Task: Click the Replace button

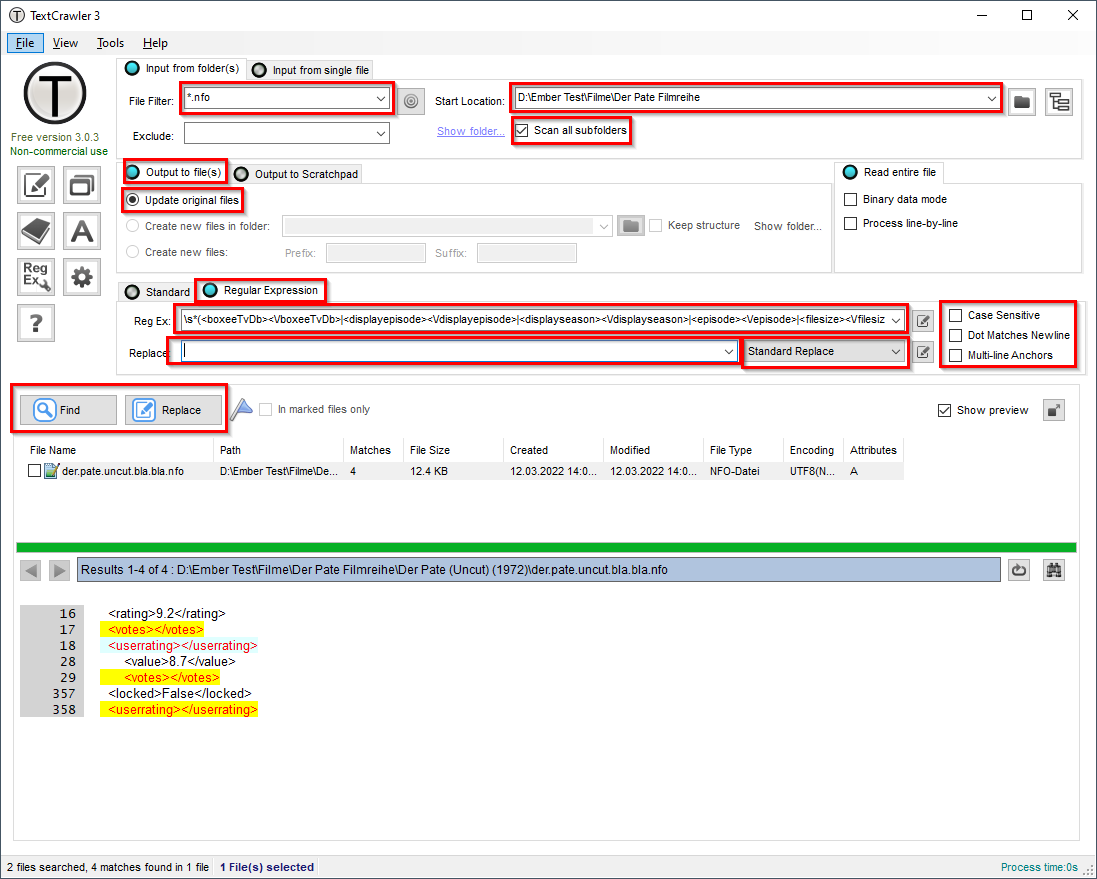Action: pyautogui.click(x=174, y=410)
